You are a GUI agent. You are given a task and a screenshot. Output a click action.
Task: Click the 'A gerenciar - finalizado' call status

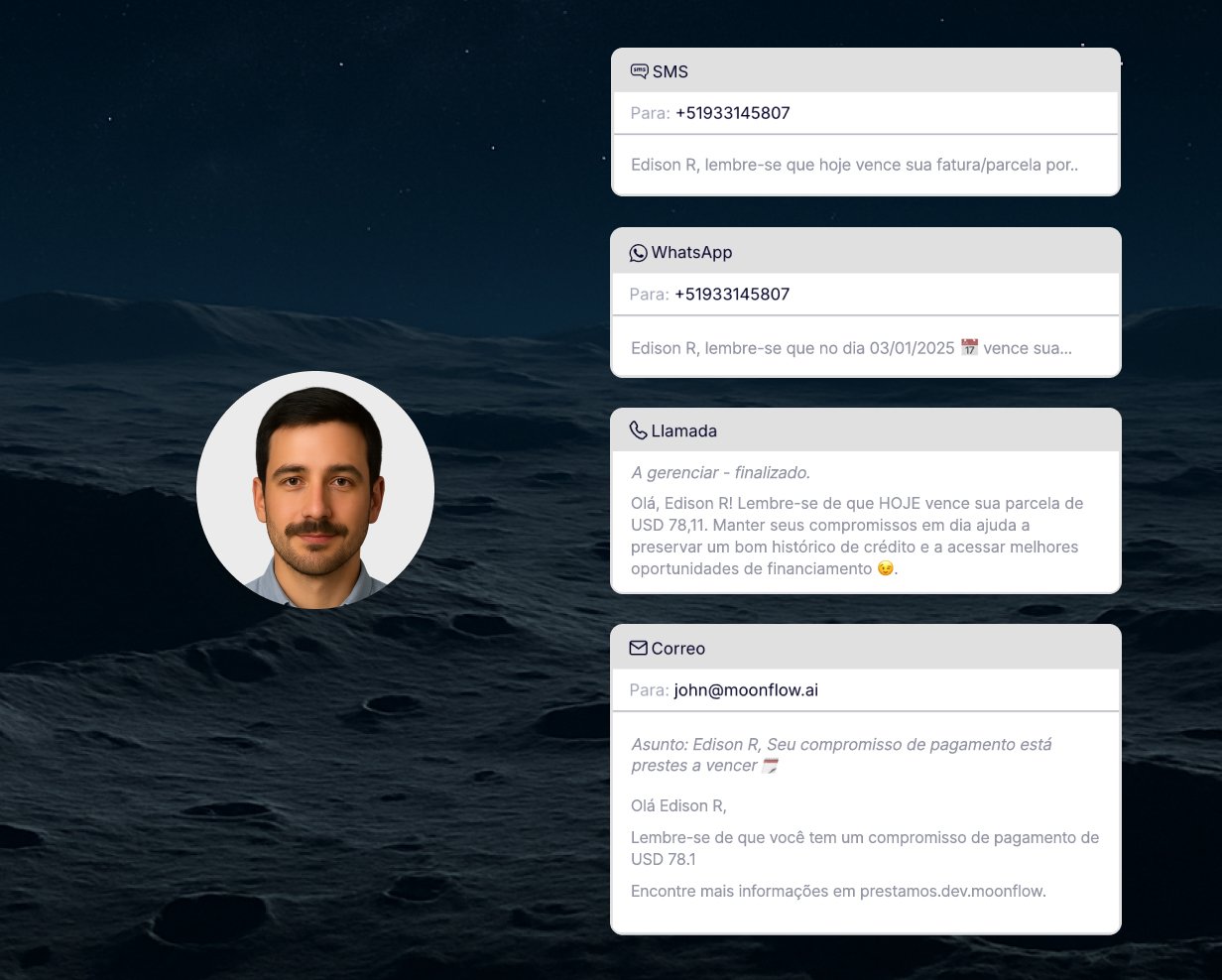coord(720,472)
